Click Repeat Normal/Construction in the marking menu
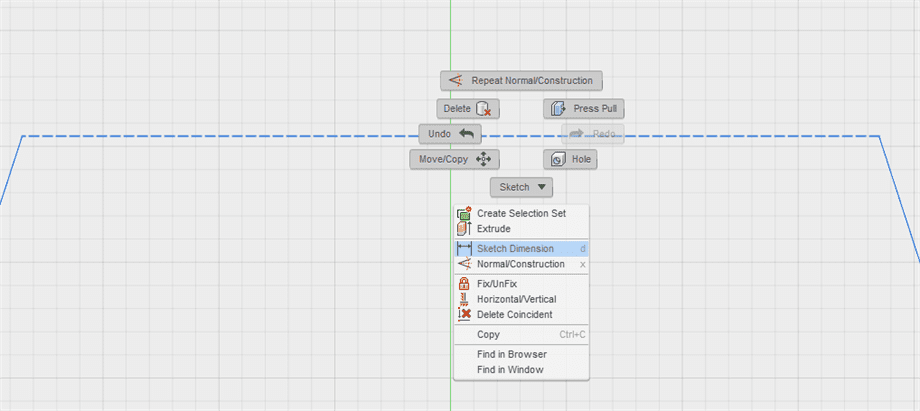 521,81
